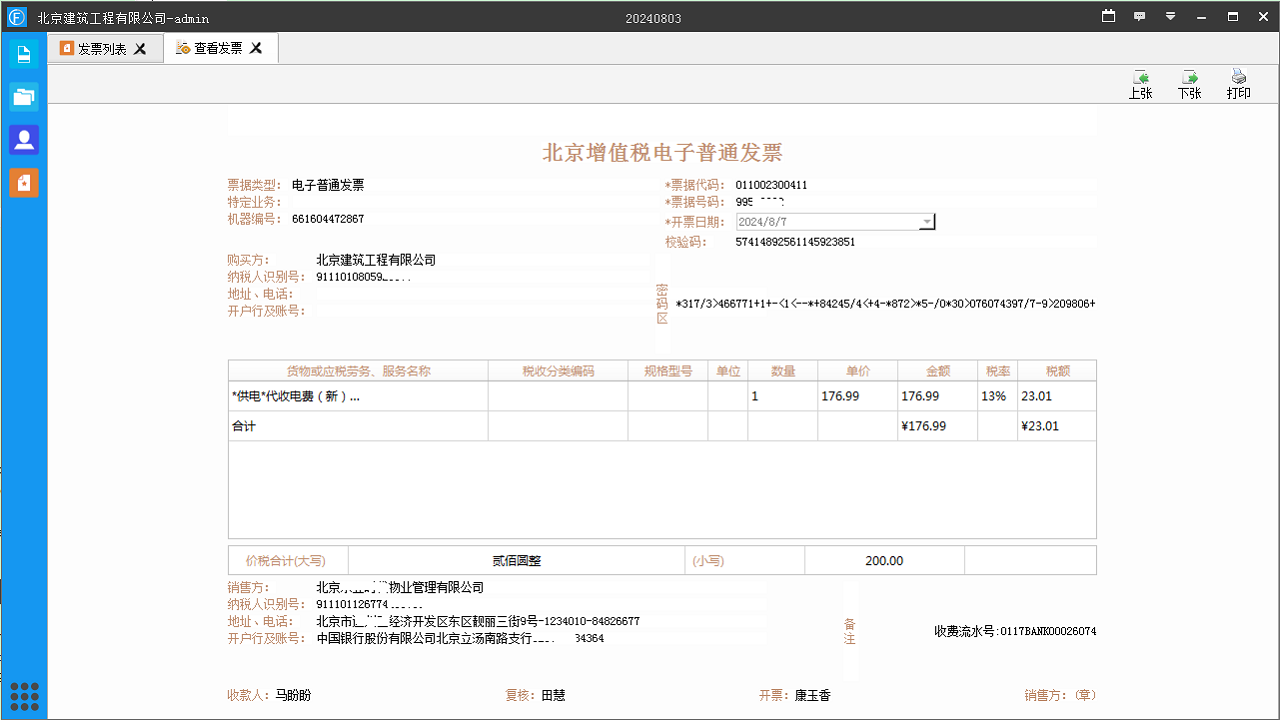Click the invoice title 北京增值税电子普通发票
The height and width of the screenshot is (720, 1280).
pyautogui.click(x=662, y=153)
